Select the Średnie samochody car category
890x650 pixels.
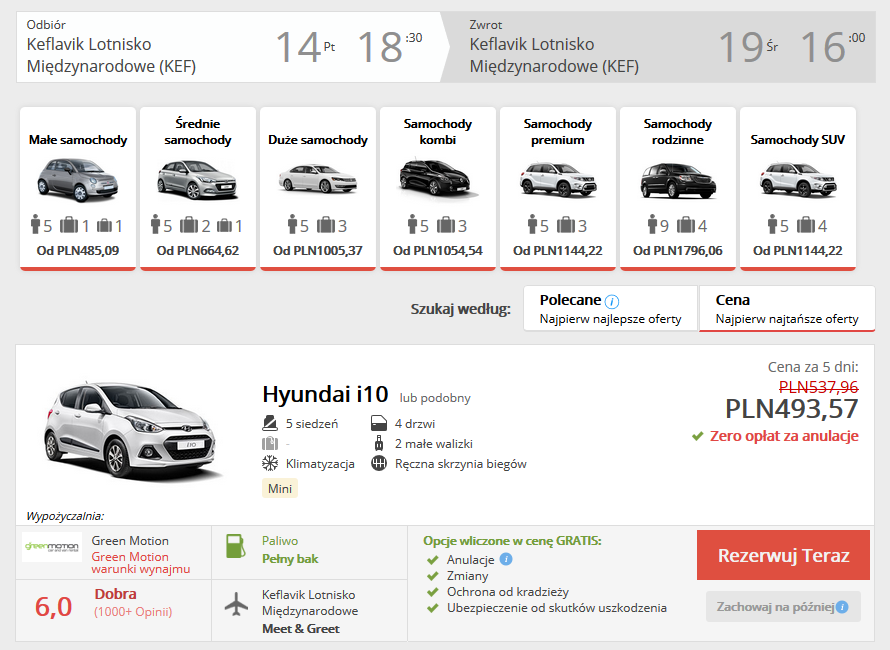click(x=198, y=188)
